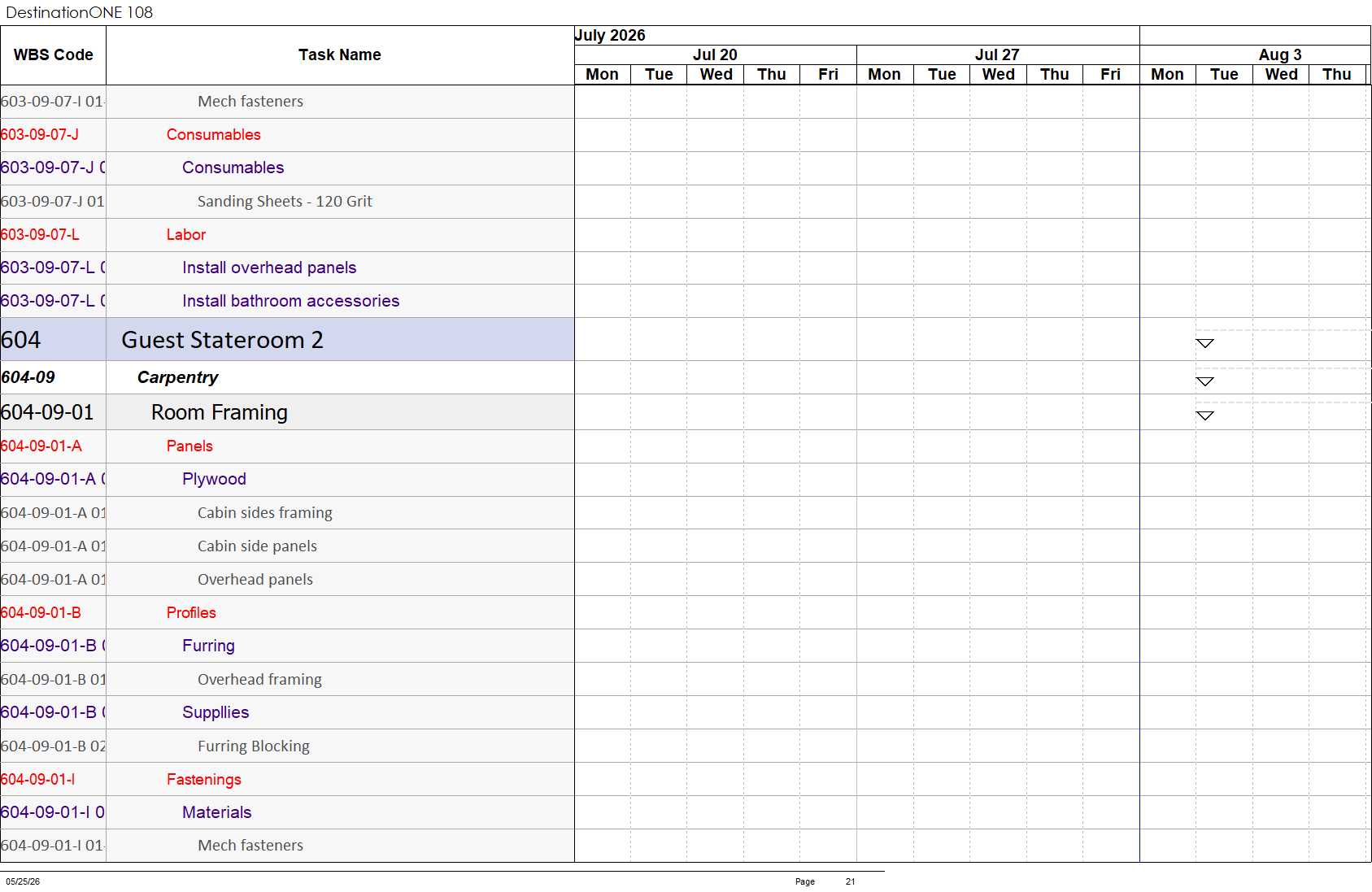
Task: Select the Cabin side panels task
Action: click(x=340, y=546)
